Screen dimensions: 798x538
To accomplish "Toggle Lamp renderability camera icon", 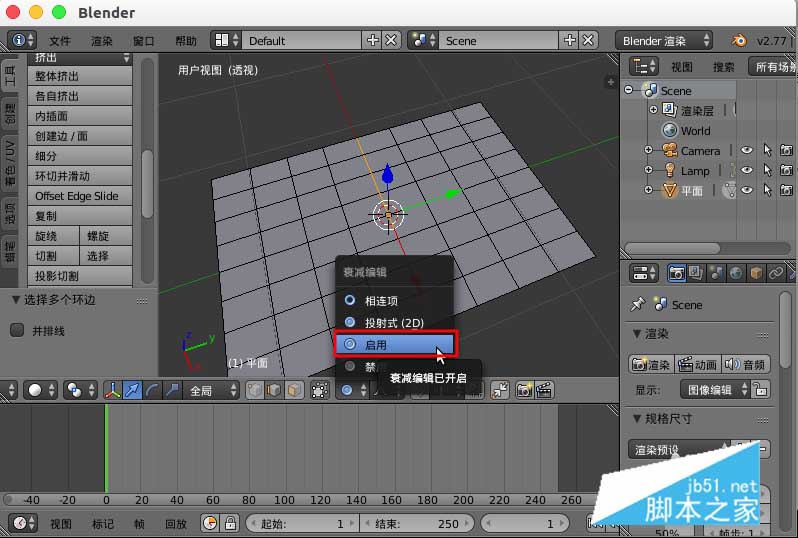I will [786, 170].
